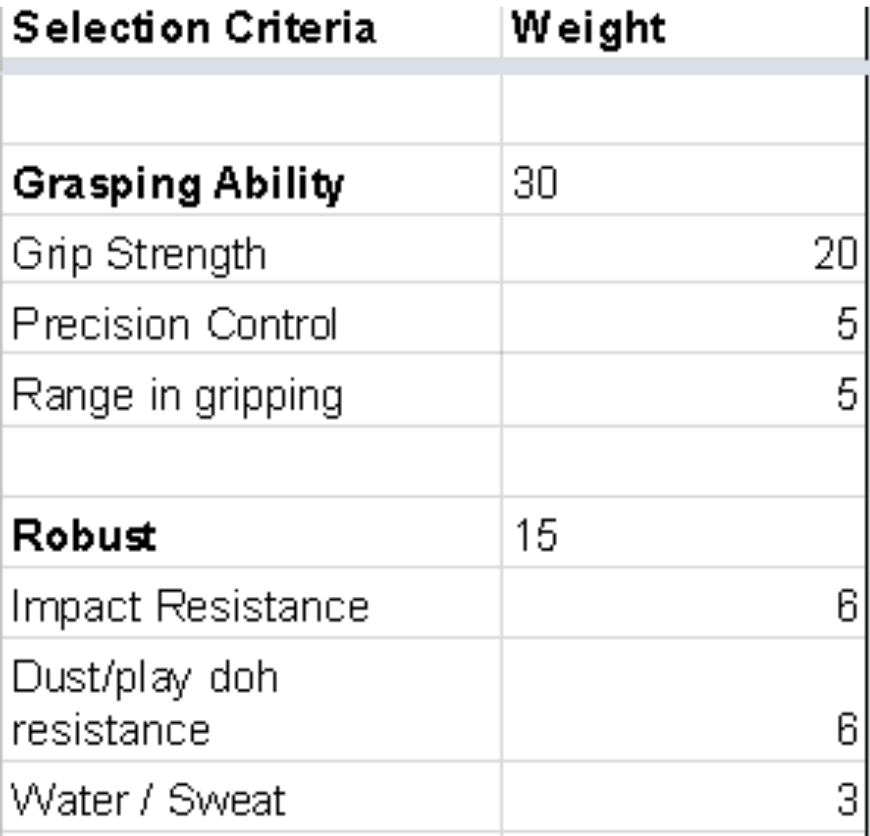Click the Impact Resistance cell

pos(251,603)
